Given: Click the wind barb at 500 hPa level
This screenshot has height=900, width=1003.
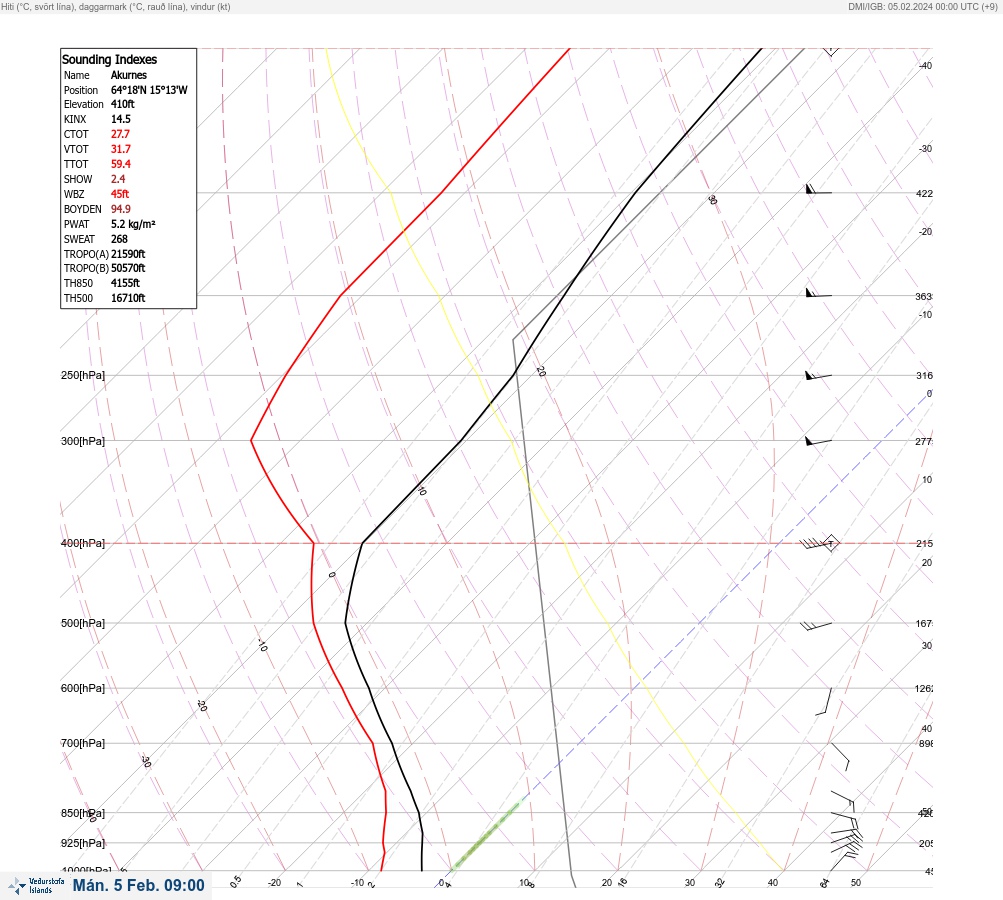Looking at the screenshot, I should pyautogui.click(x=816, y=625).
